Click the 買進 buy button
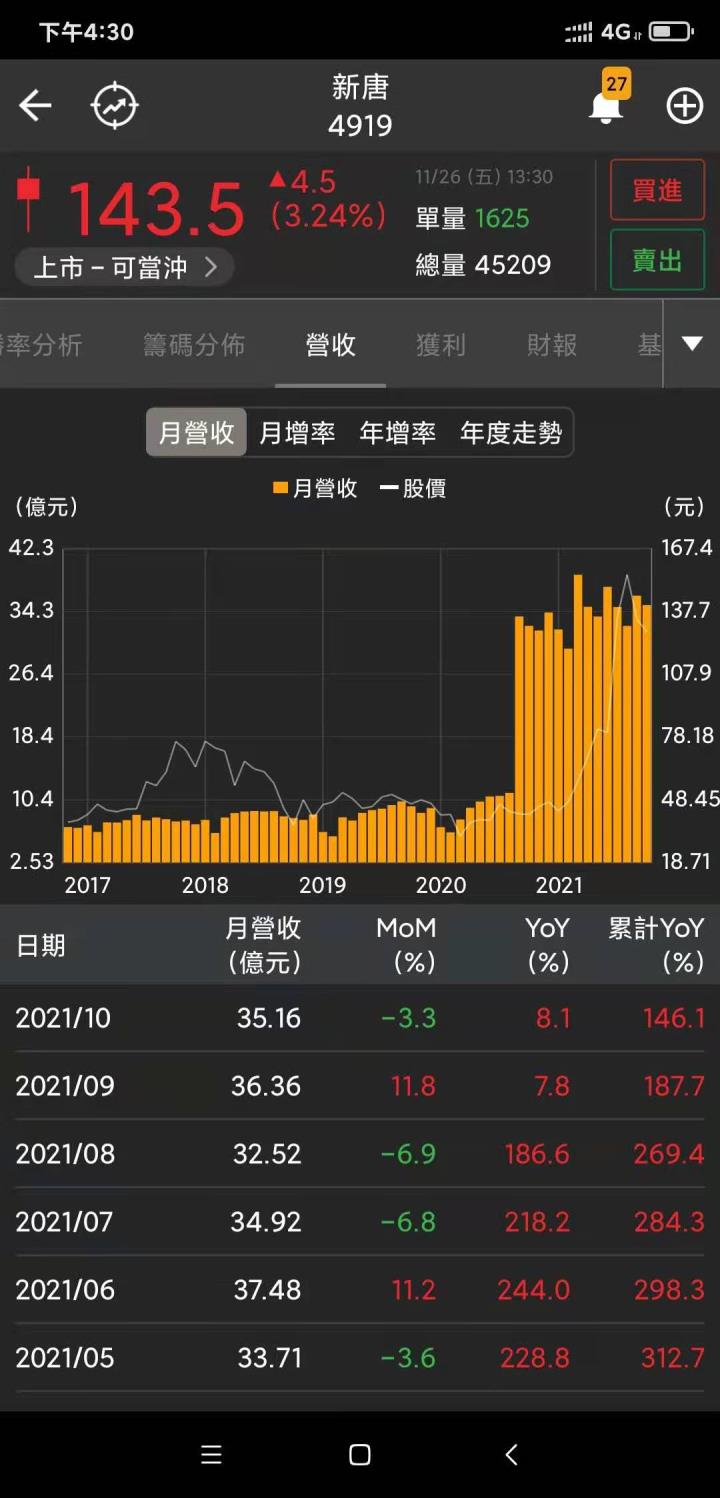 pos(657,190)
